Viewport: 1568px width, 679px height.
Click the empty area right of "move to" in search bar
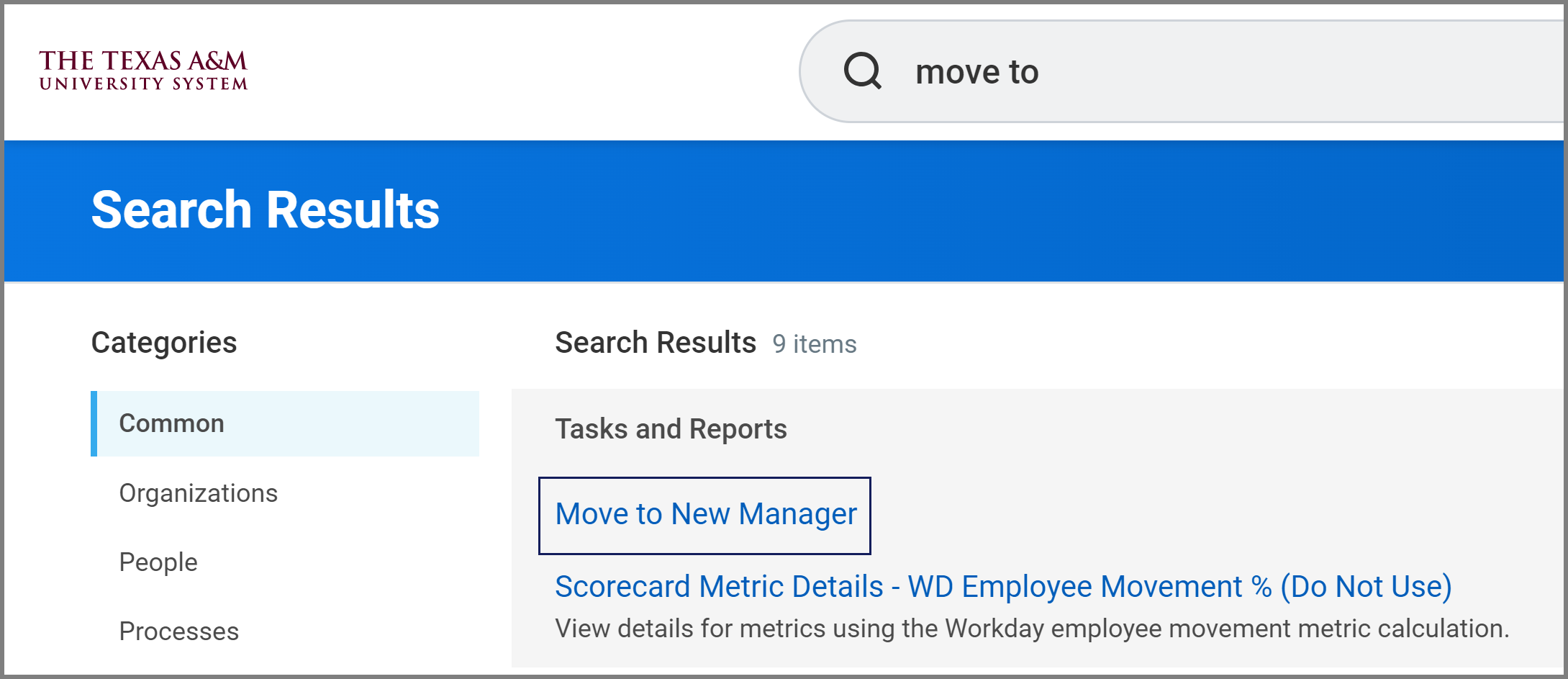click(x=1295, y=72)
